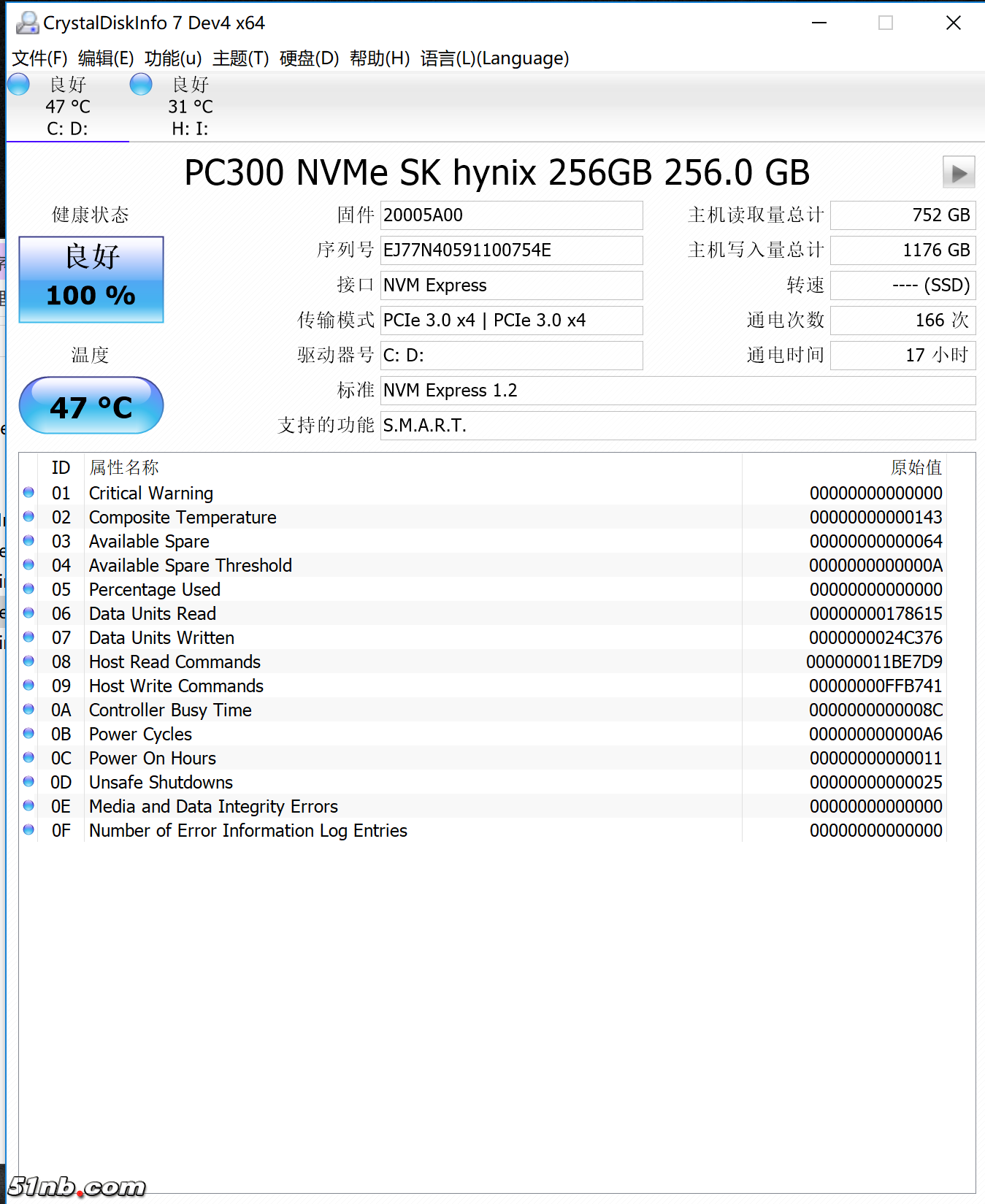Image resolution: width=985 pixels, height=1204 pixels.
Task: Click the next disk arrow button
Action: click(x=959, y=173)
